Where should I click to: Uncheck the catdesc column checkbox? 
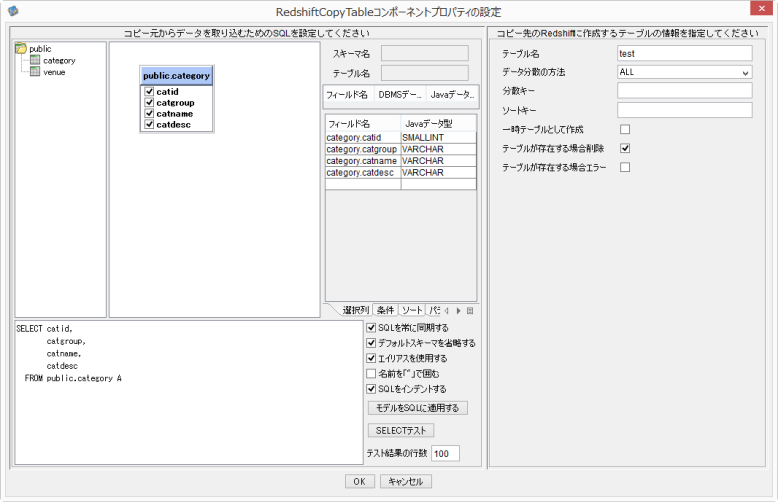coord(149,125)
